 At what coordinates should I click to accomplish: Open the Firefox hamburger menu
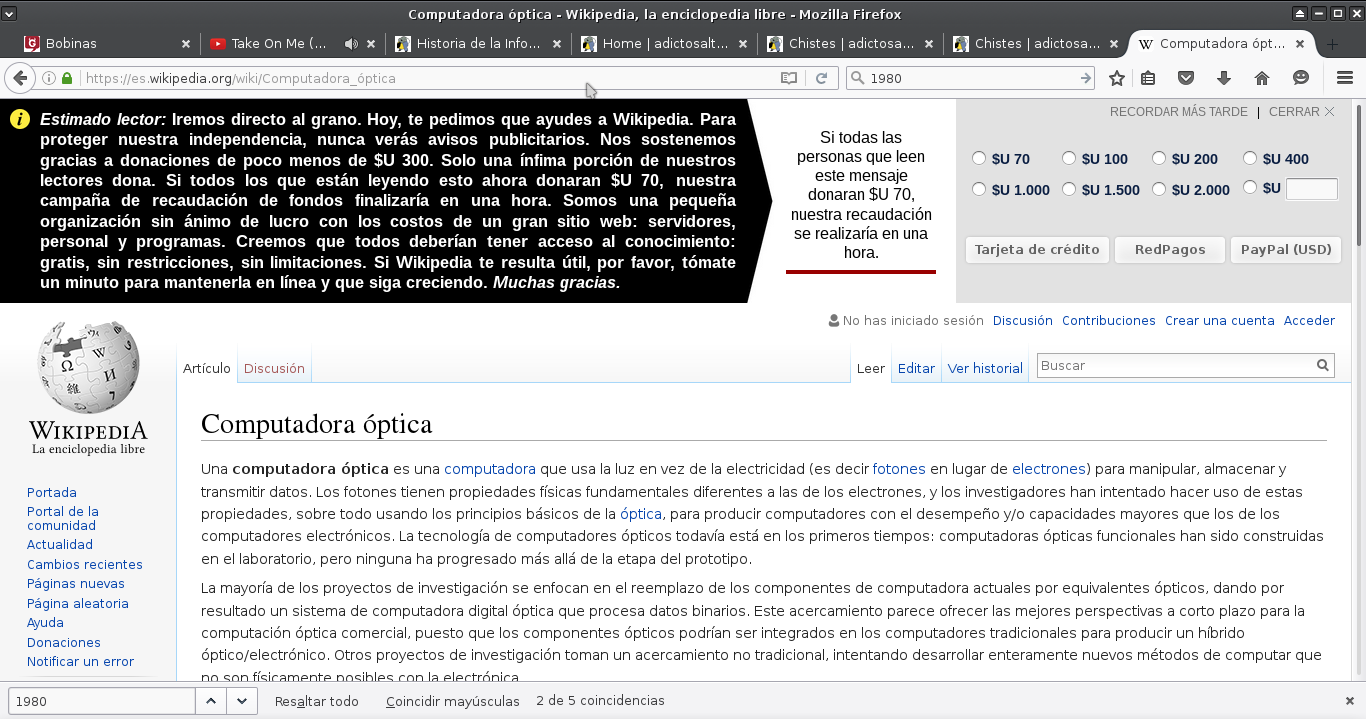tap(1345, 78)
